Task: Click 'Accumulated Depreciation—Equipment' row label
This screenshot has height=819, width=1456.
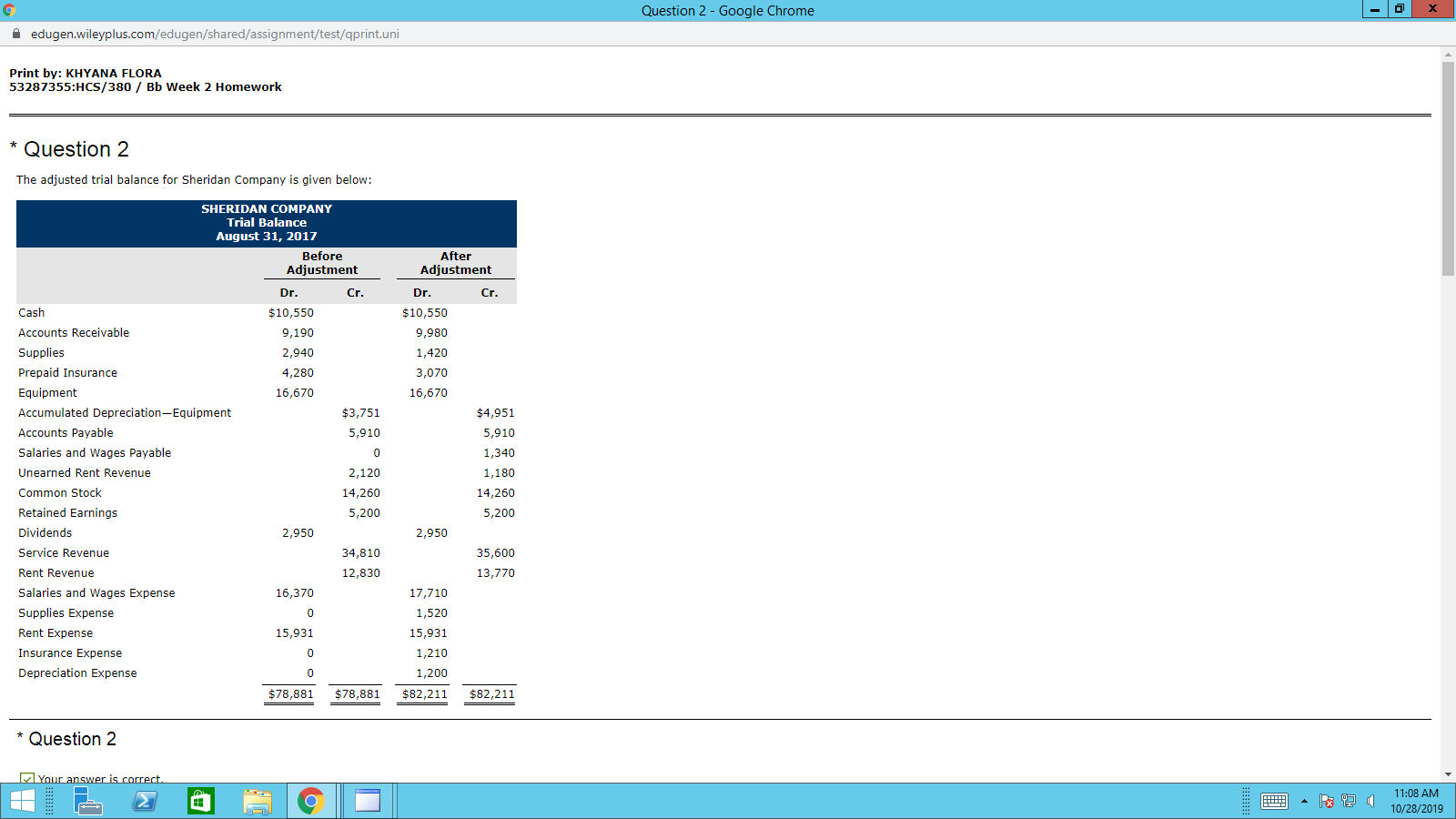Action: [x=125, y=413]
